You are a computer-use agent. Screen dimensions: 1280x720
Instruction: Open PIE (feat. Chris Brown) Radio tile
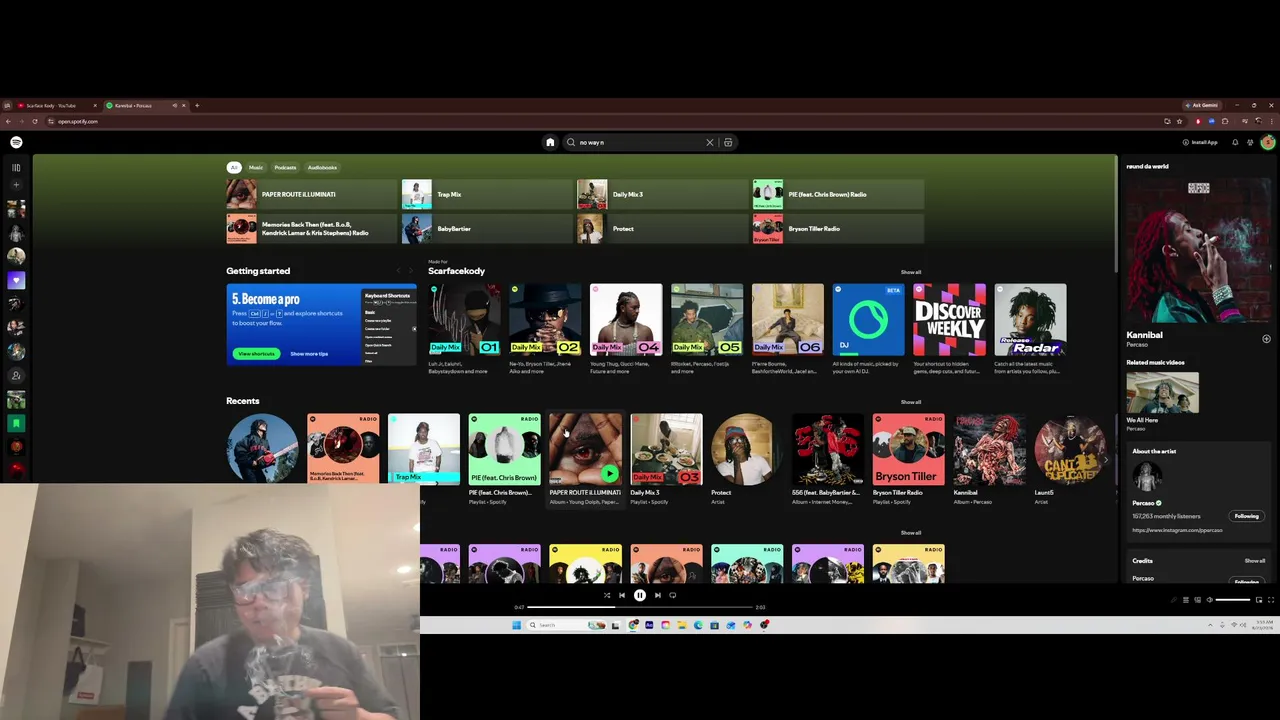(x=838, y=194)
